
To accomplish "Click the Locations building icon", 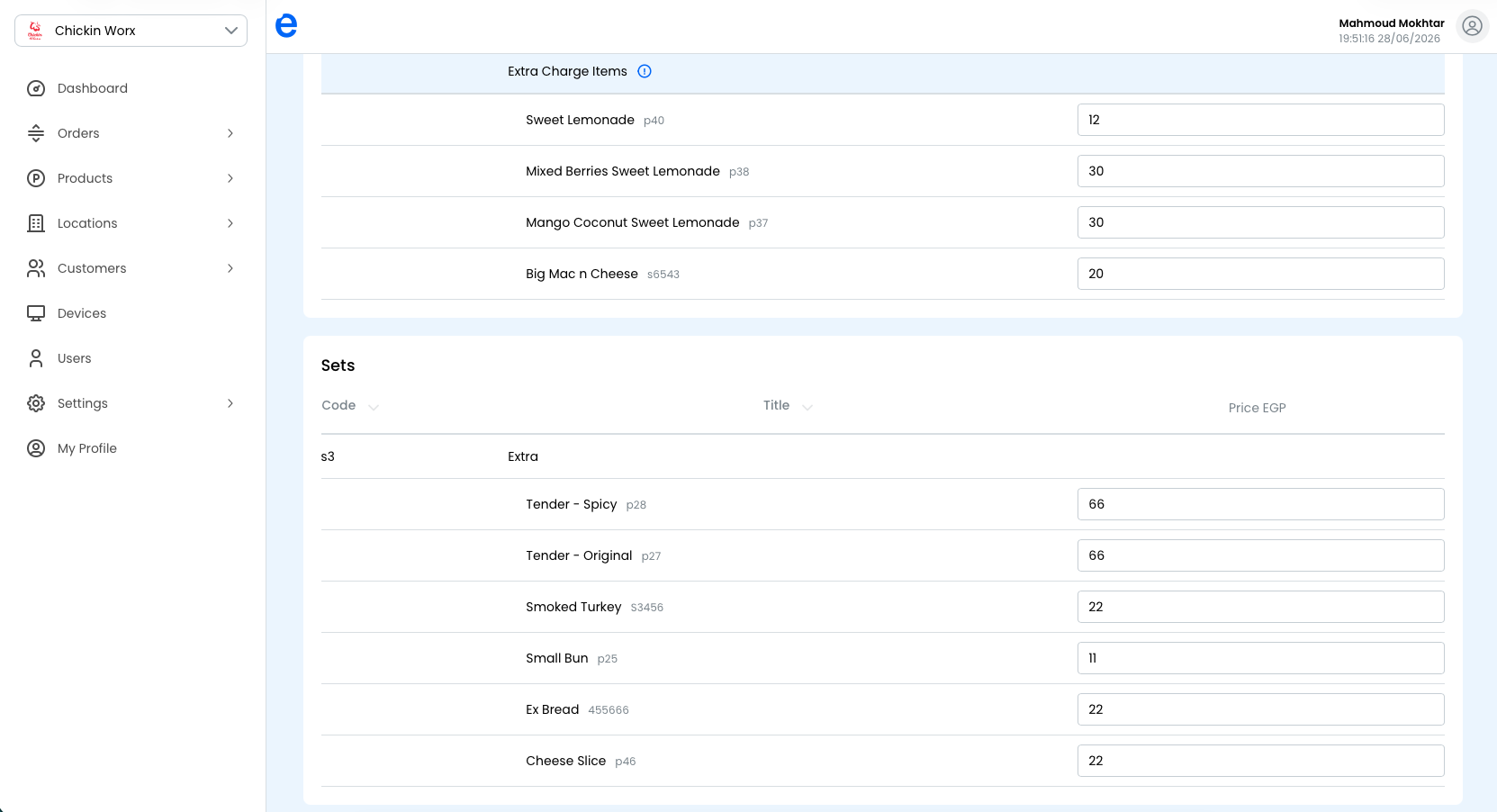I will (x=36, y=223).
